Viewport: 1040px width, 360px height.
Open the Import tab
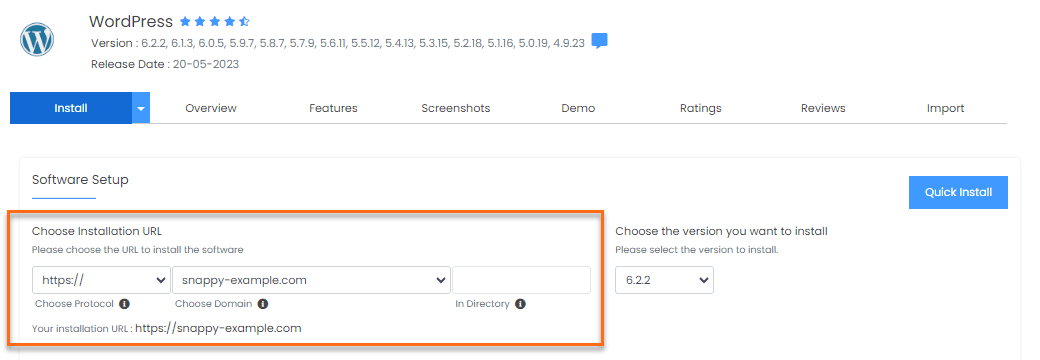[946, 108]
